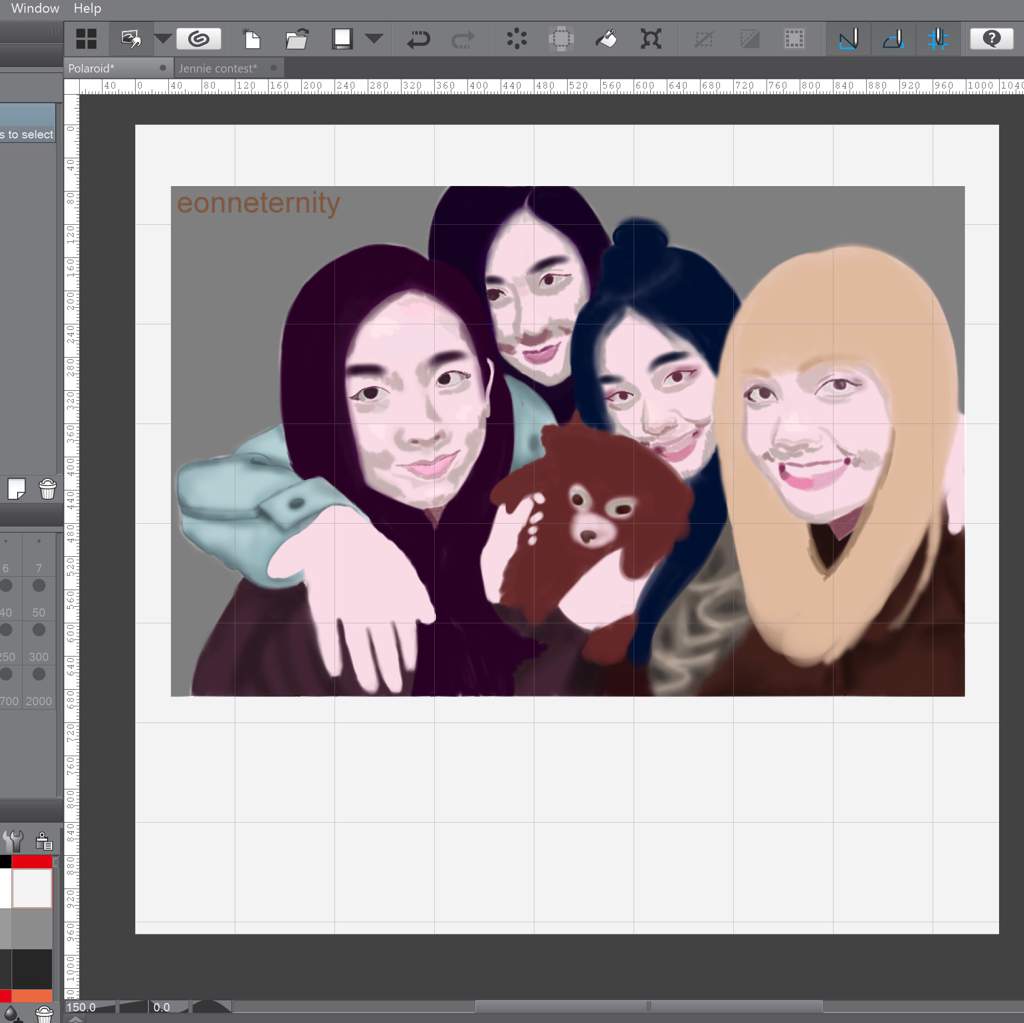The width and height of the screenshot is (1024, 1023).
Task: Click the horizontal canvas scrollbar thumb
Action: coord(648,1006)
